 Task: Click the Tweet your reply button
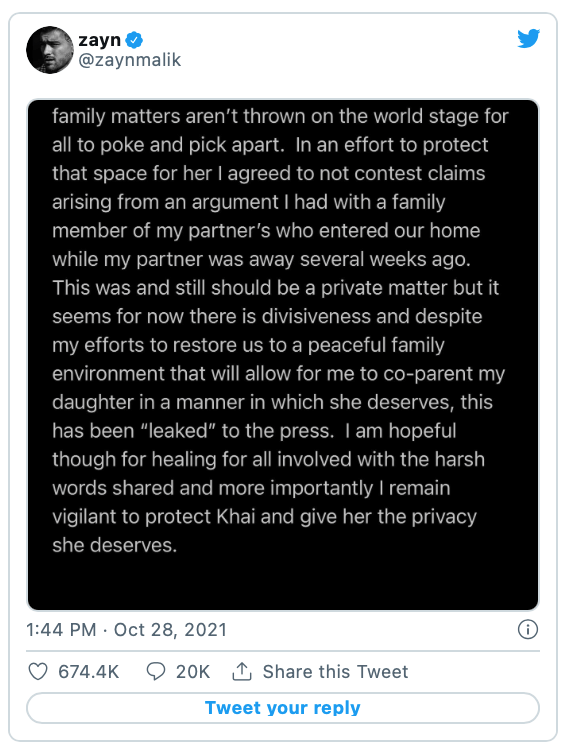tap(283, 708)
